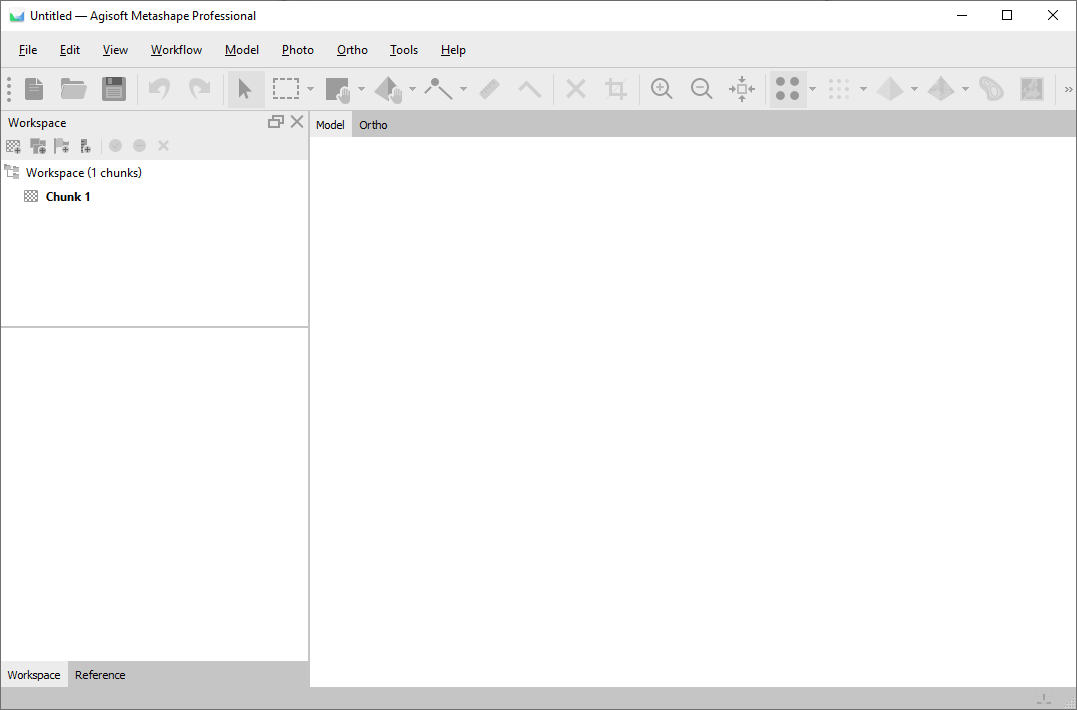Select the Move Object hand tool
This screenshot has height=710, width=1077.
pos(389,89)
